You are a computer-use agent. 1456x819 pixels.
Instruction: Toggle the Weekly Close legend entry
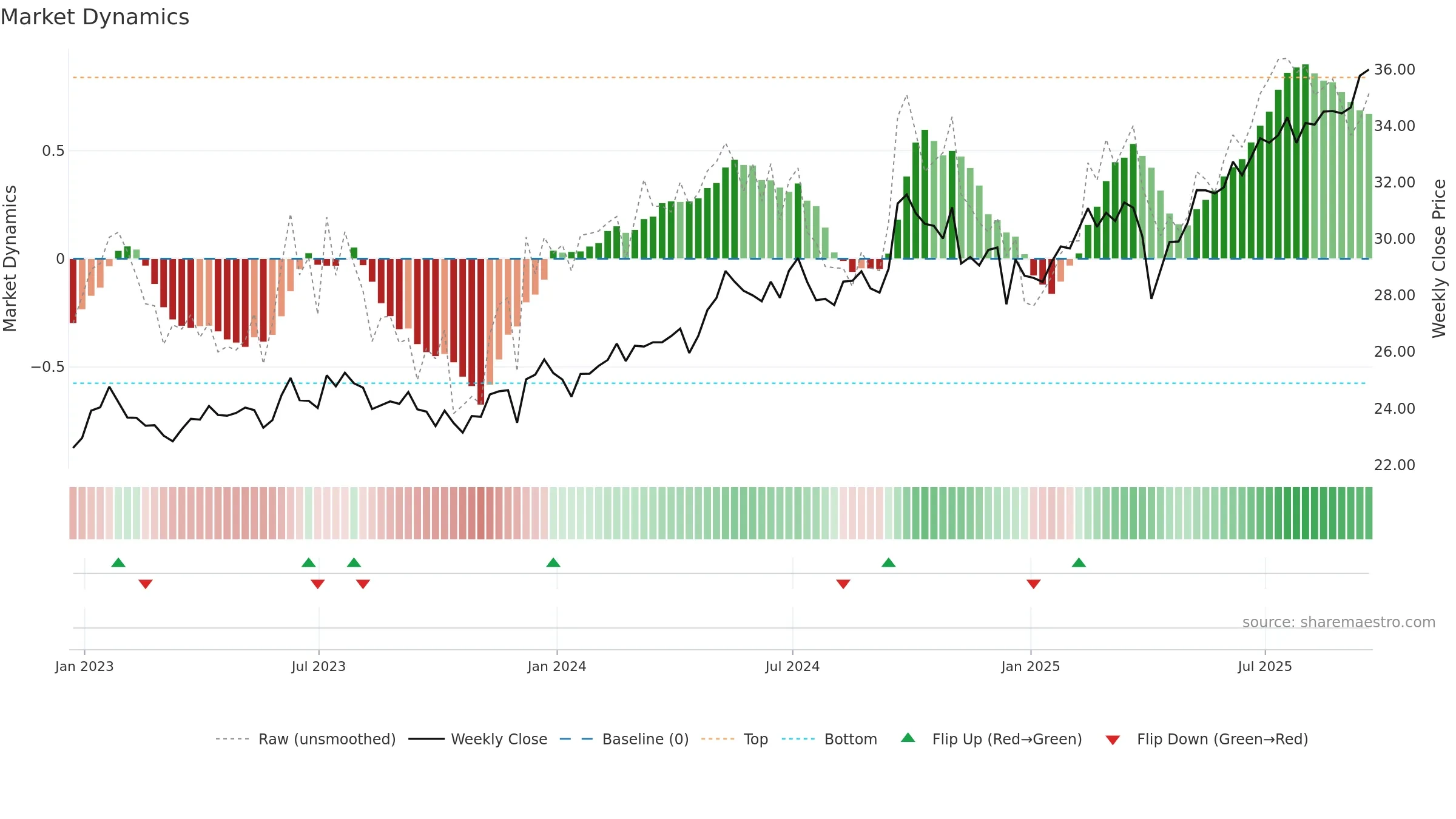(478, 739)
